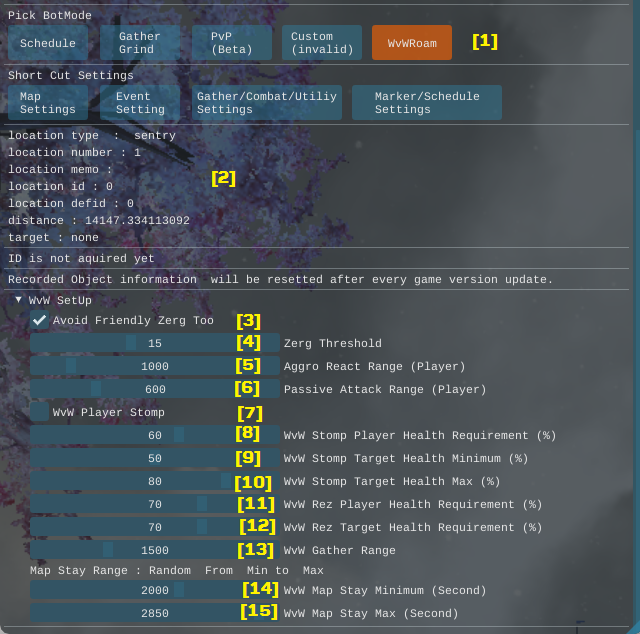
Task: Click the Zerg Threshold slider
Action: coord(154,343)
